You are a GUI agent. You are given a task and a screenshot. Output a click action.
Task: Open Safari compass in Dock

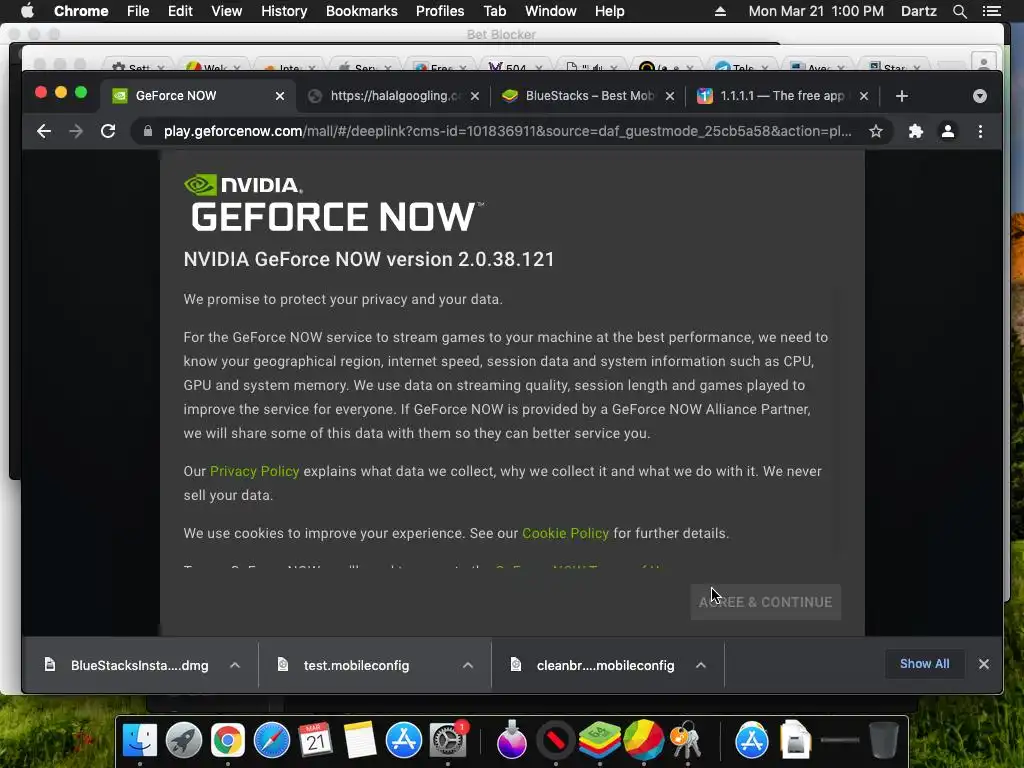pyautogui.click(x=272, y=741)
